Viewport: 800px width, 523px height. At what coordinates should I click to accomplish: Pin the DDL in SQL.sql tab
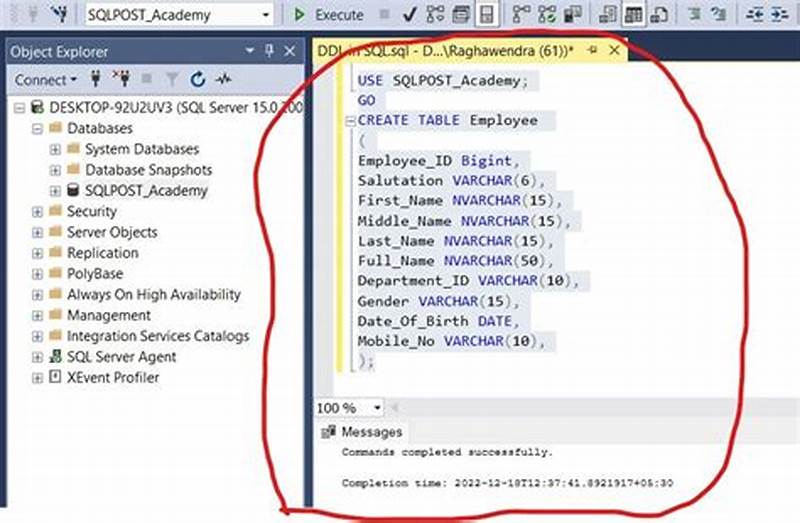(x=593, y=50)
